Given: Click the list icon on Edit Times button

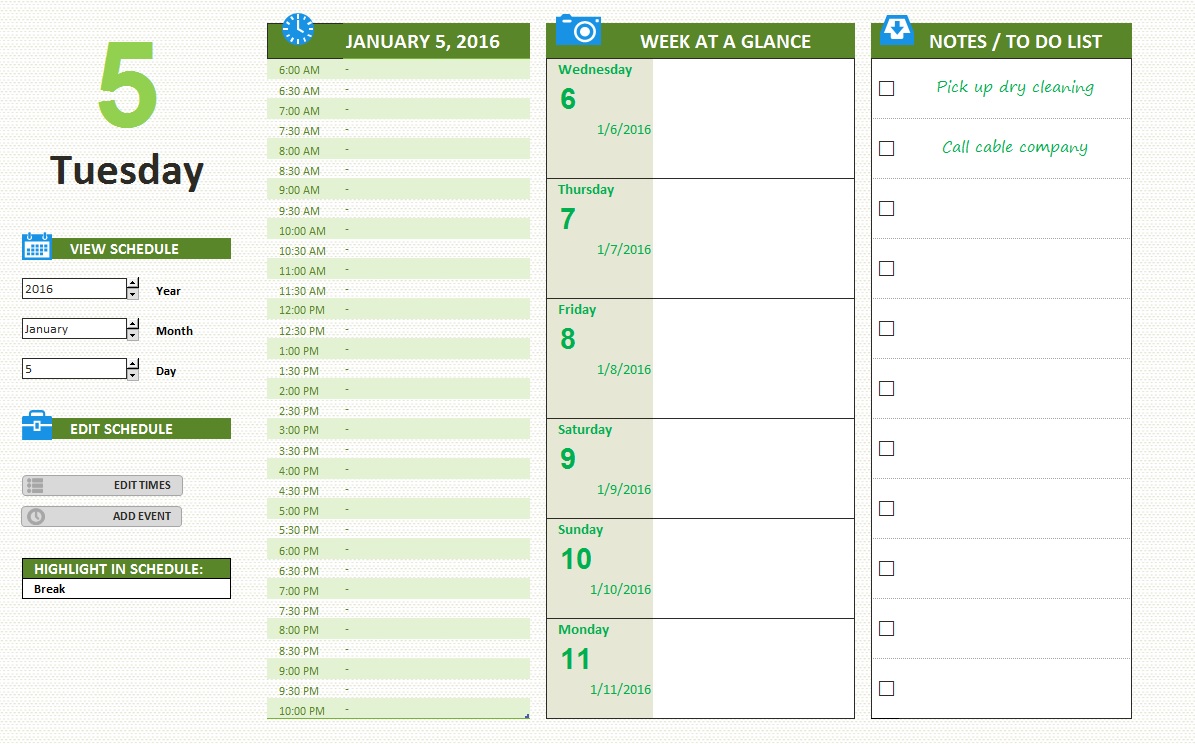Looking at the screenshot, I should [x=36, y=486].
